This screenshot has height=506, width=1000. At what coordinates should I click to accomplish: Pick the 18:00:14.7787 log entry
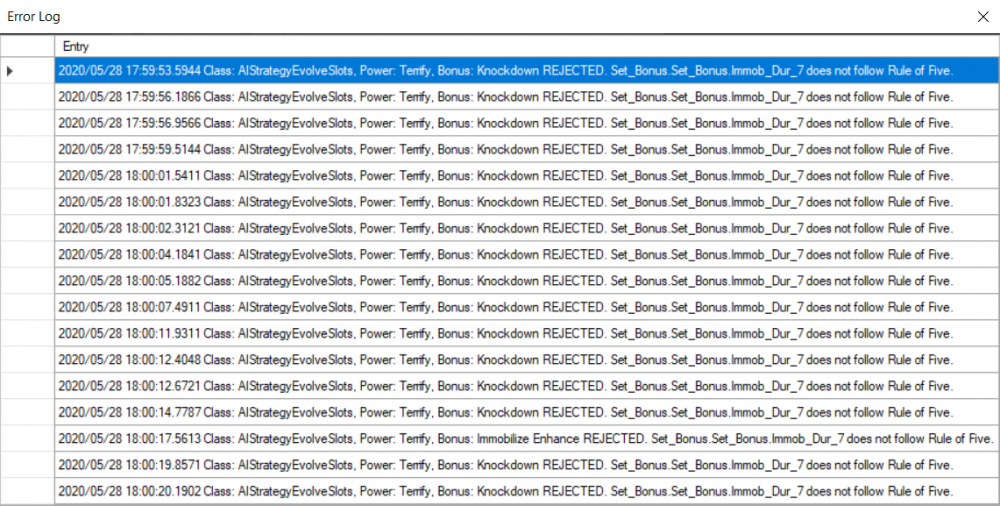505,412
